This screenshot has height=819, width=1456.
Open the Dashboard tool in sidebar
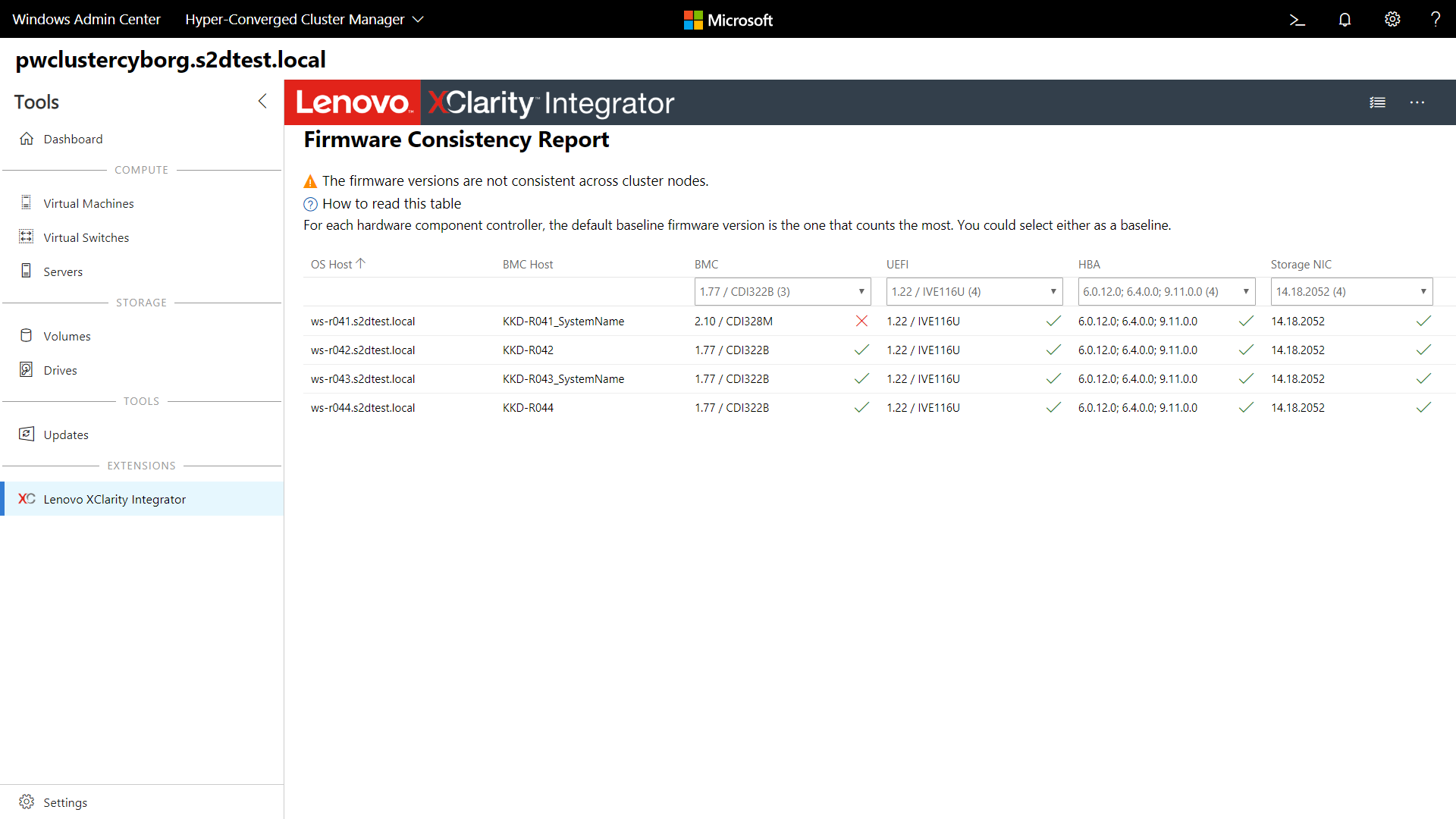tap(73, 138)
